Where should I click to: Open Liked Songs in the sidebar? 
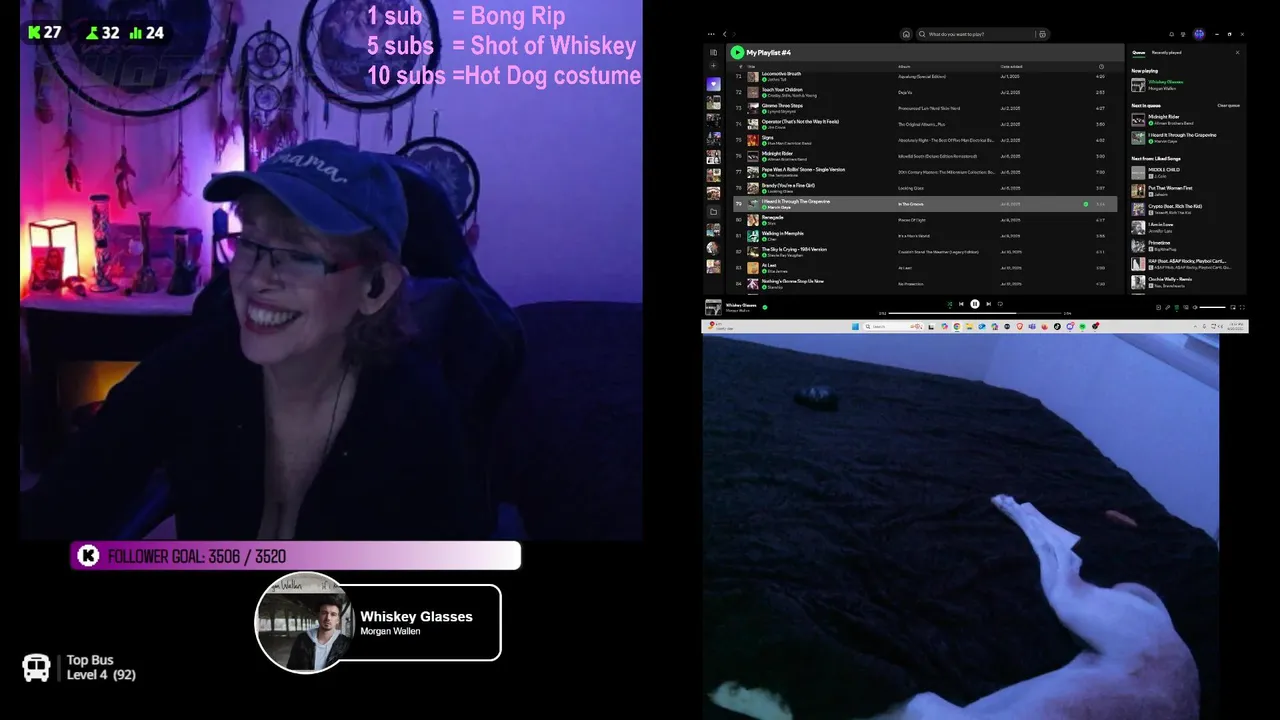[x=713, y=84]
